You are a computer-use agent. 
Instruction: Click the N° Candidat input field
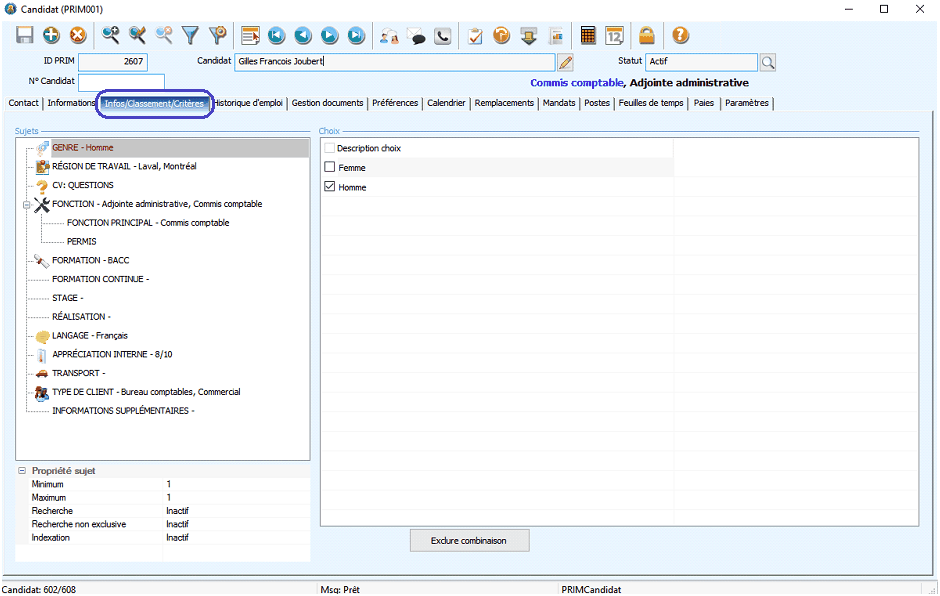[x=121, y=81]
